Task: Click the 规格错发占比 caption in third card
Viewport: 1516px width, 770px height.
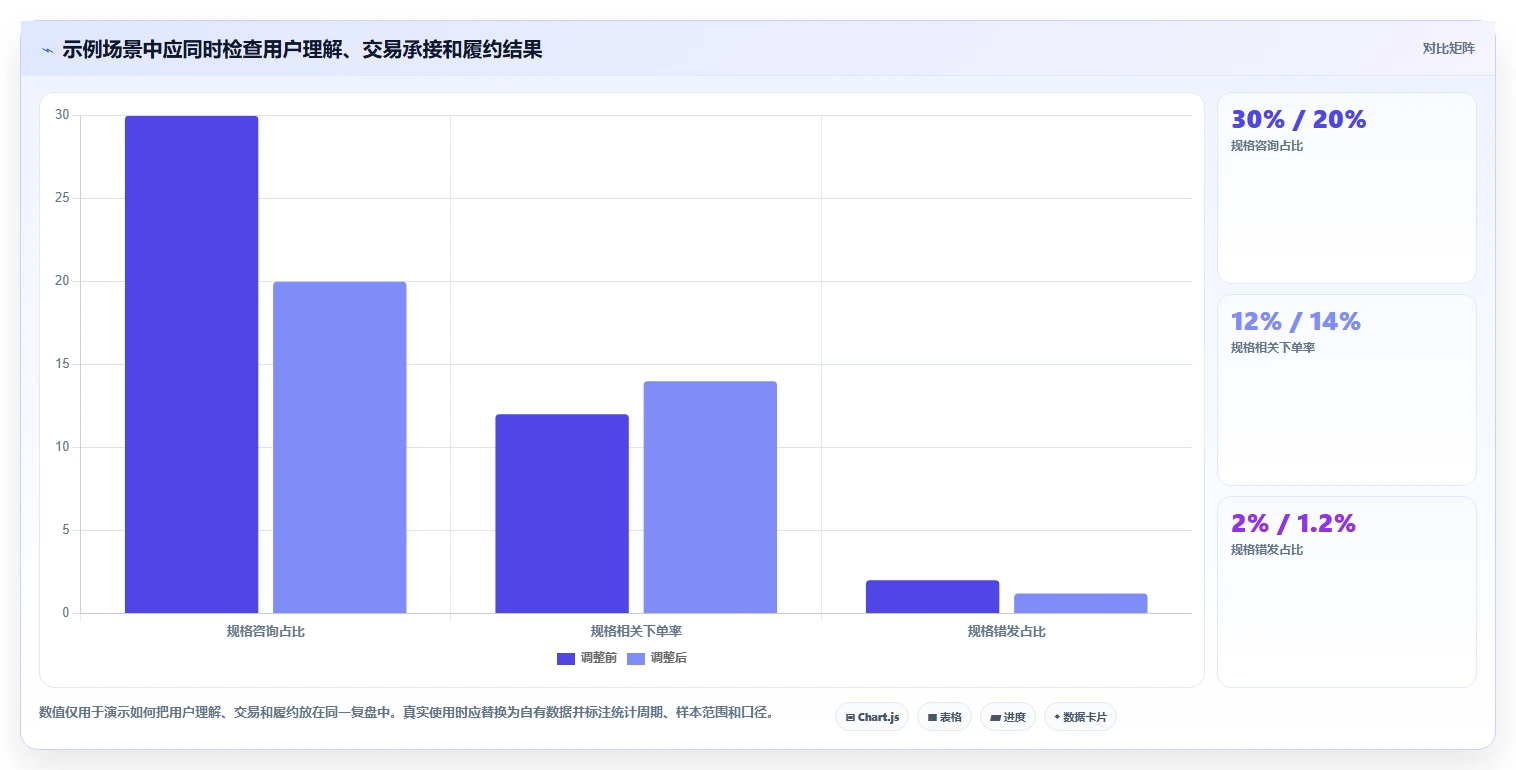Action: (x=1267, y=550)
